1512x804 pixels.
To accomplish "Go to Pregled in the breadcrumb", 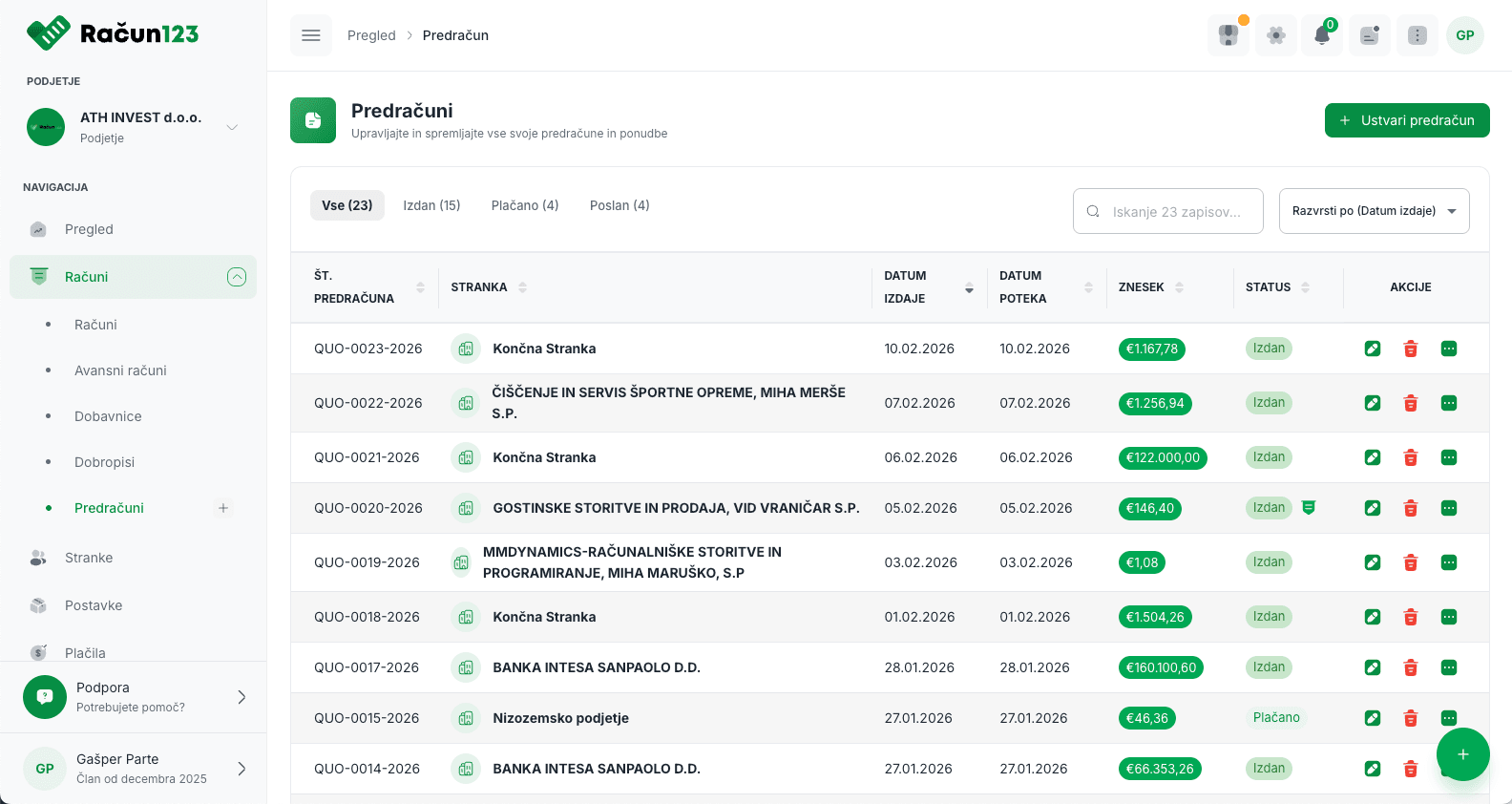I will pyautogui.click(x=371, y=35).
